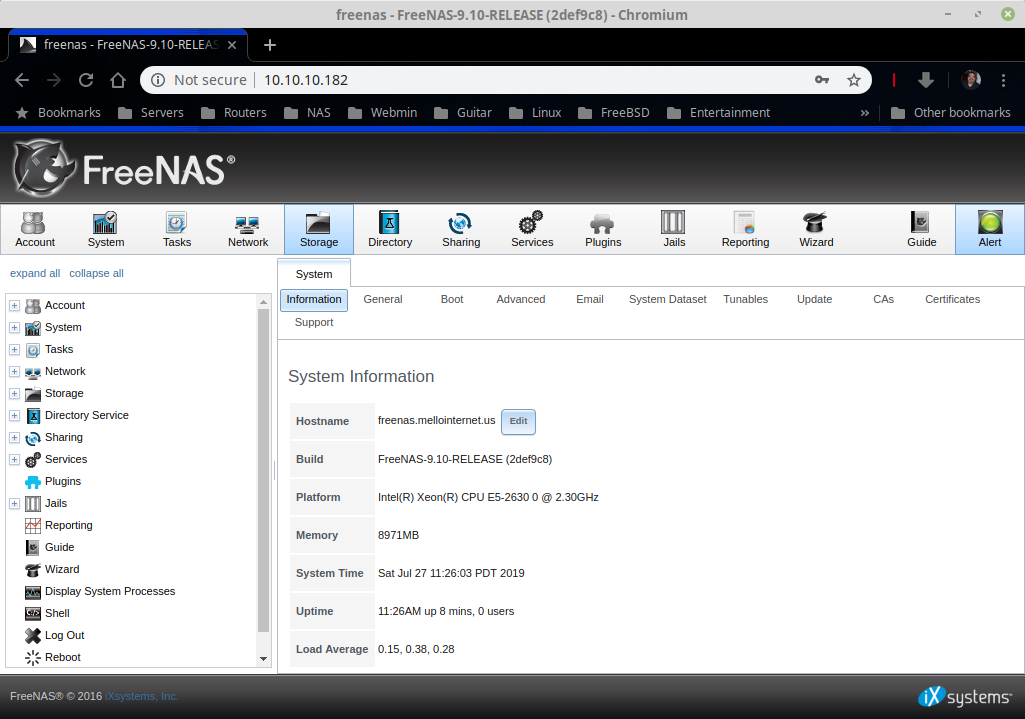Expand the Directory Service tree node
The width and height of the screenshot is (1025, 719).
click(x=14, y=416)
